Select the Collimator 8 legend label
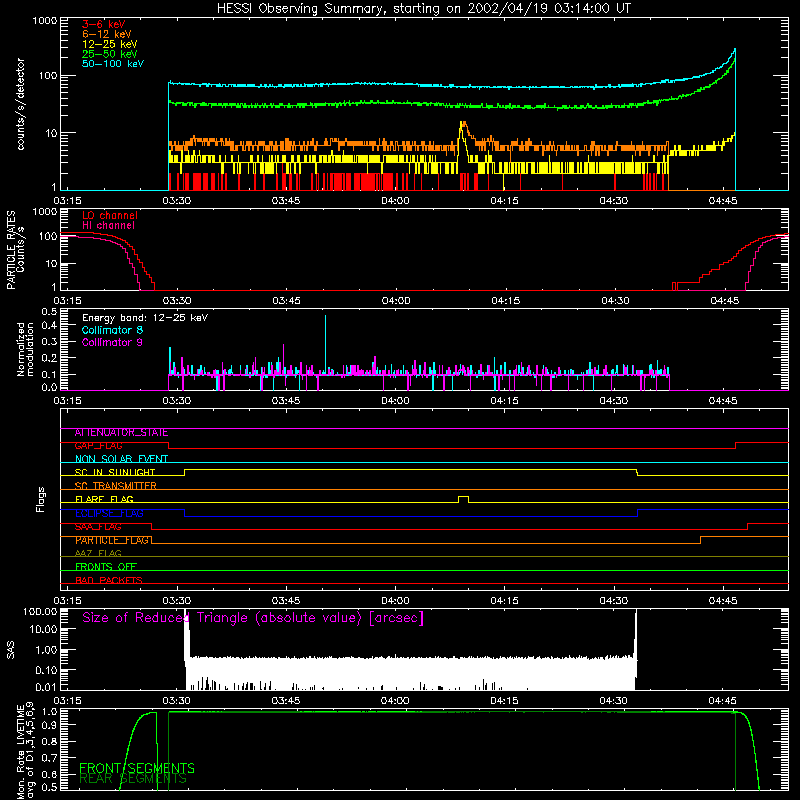 (x=112, y=330)
